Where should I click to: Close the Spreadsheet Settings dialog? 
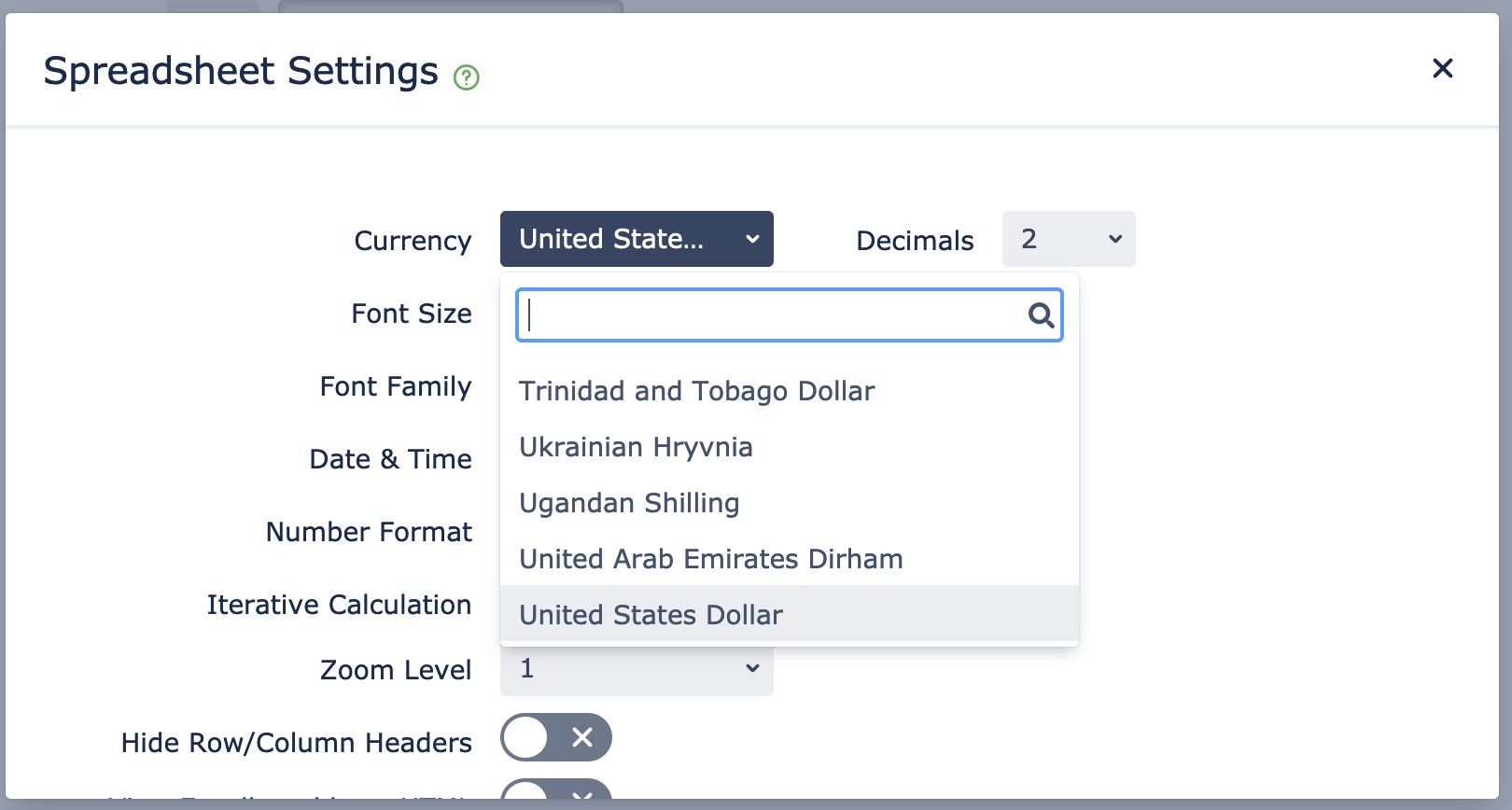click(1442, 68)
